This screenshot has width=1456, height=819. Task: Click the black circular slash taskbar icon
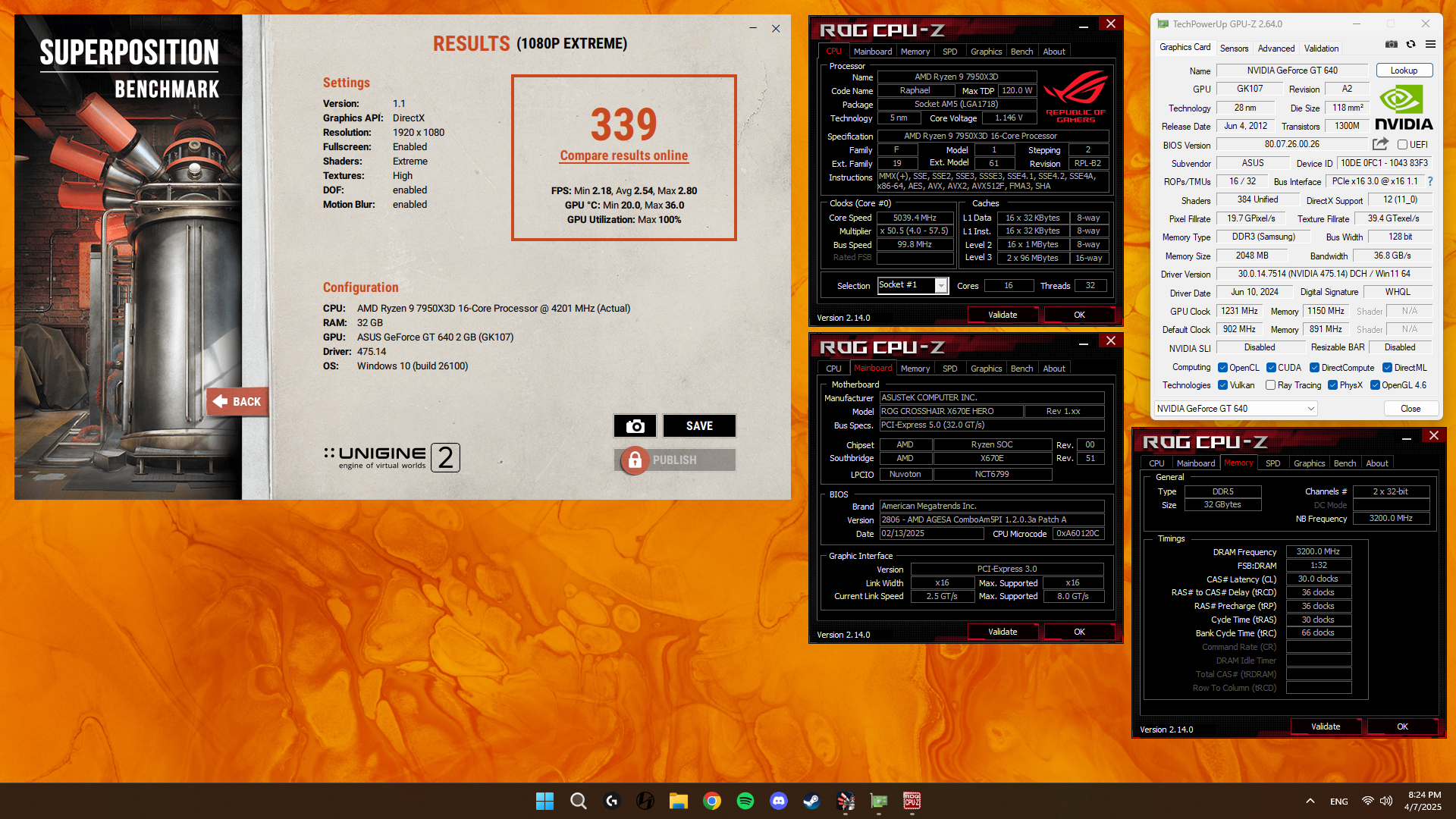(645, 801)
